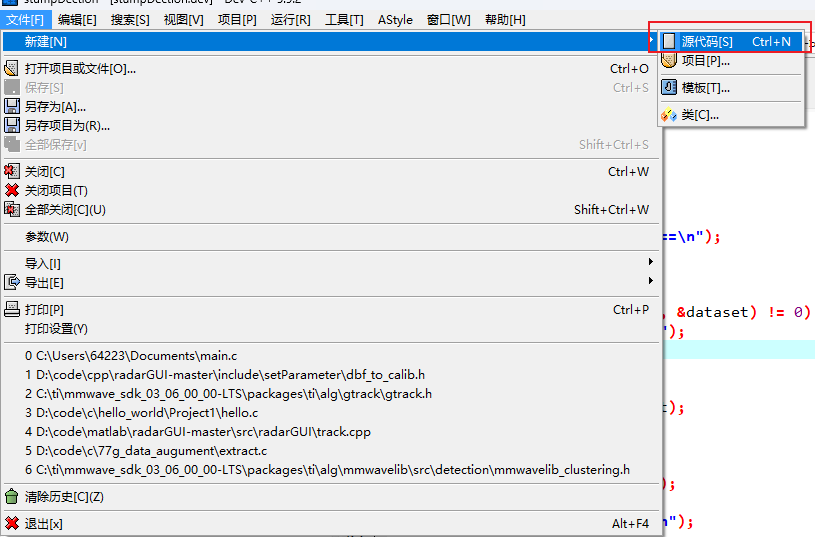Choose 模板[T]... Template entry
815x537 pixels.
(731, 87)
